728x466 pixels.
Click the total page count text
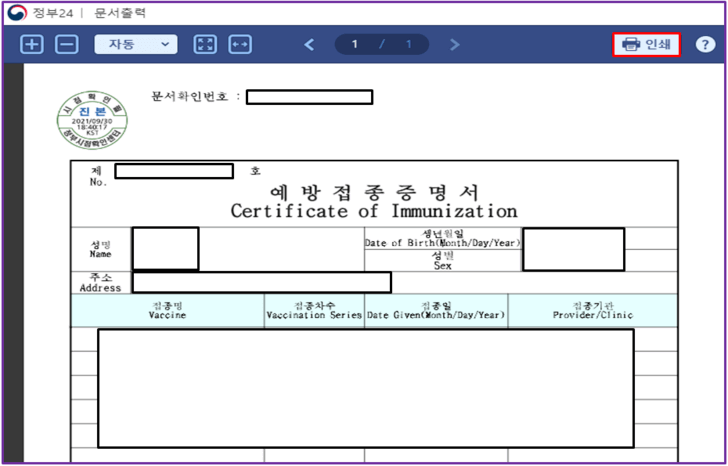[409, 45]
